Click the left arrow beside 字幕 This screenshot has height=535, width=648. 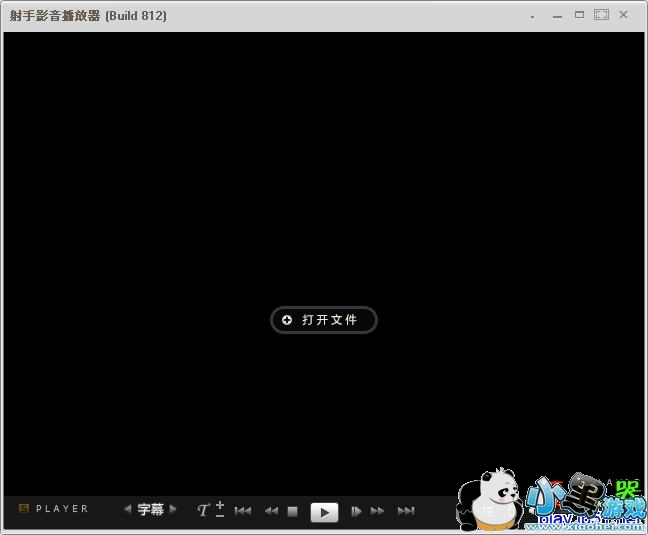pos(128,509)
